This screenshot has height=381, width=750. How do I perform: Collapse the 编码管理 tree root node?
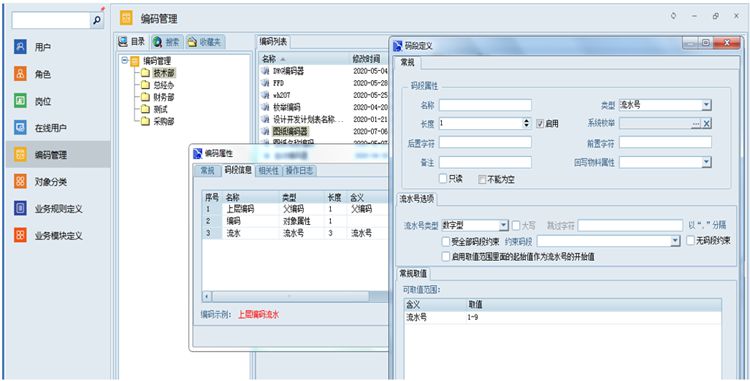(125, 61)
